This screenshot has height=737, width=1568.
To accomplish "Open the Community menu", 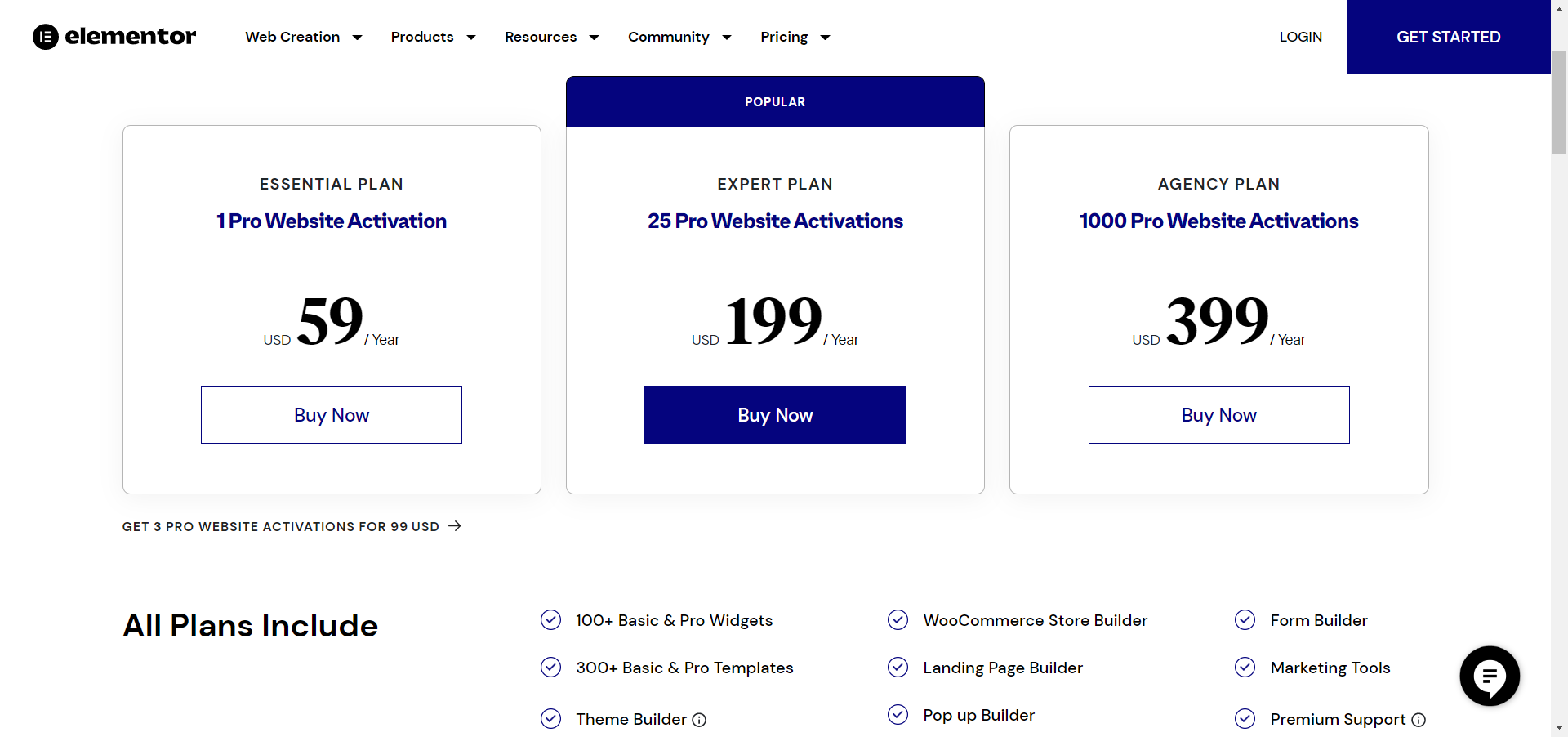I will (x=679, y=37).
